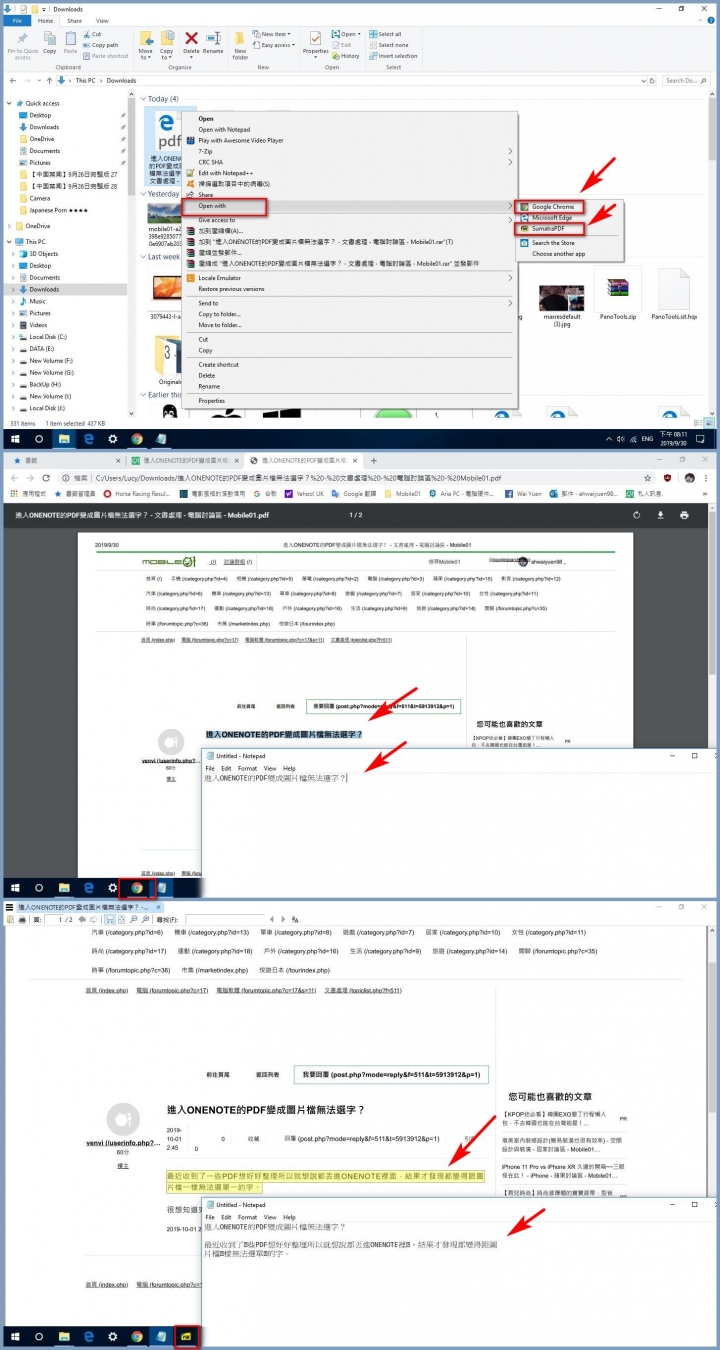Screen dimensions: 720x1350
Task: Select Music in the Explorer navigation tree
Action: [37, 301]
